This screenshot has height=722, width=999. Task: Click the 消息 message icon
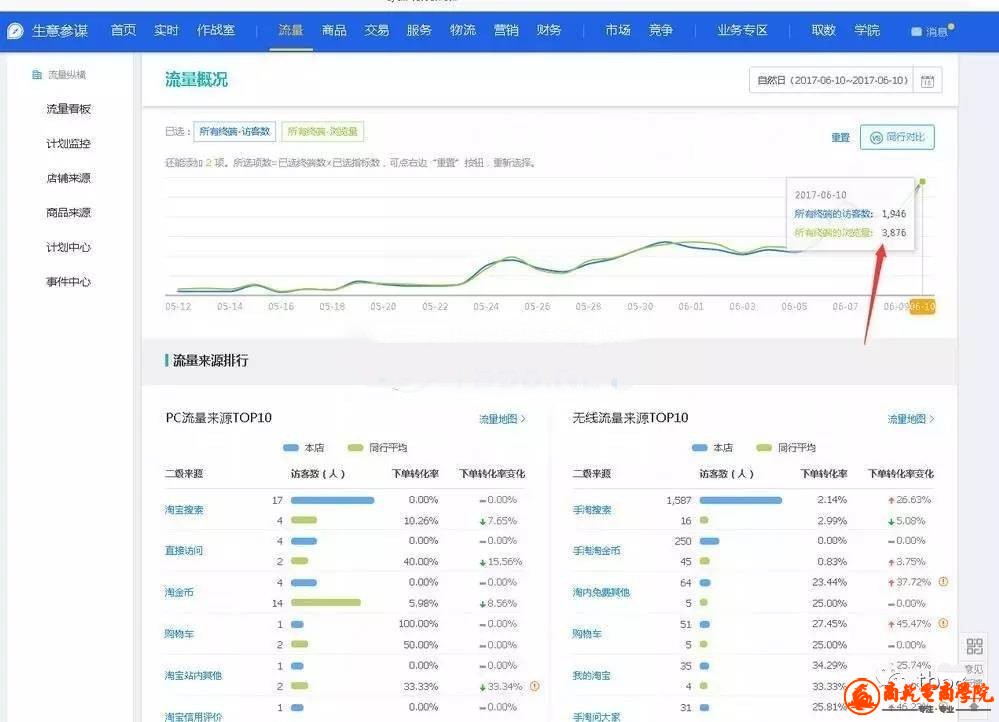point(916,31)
